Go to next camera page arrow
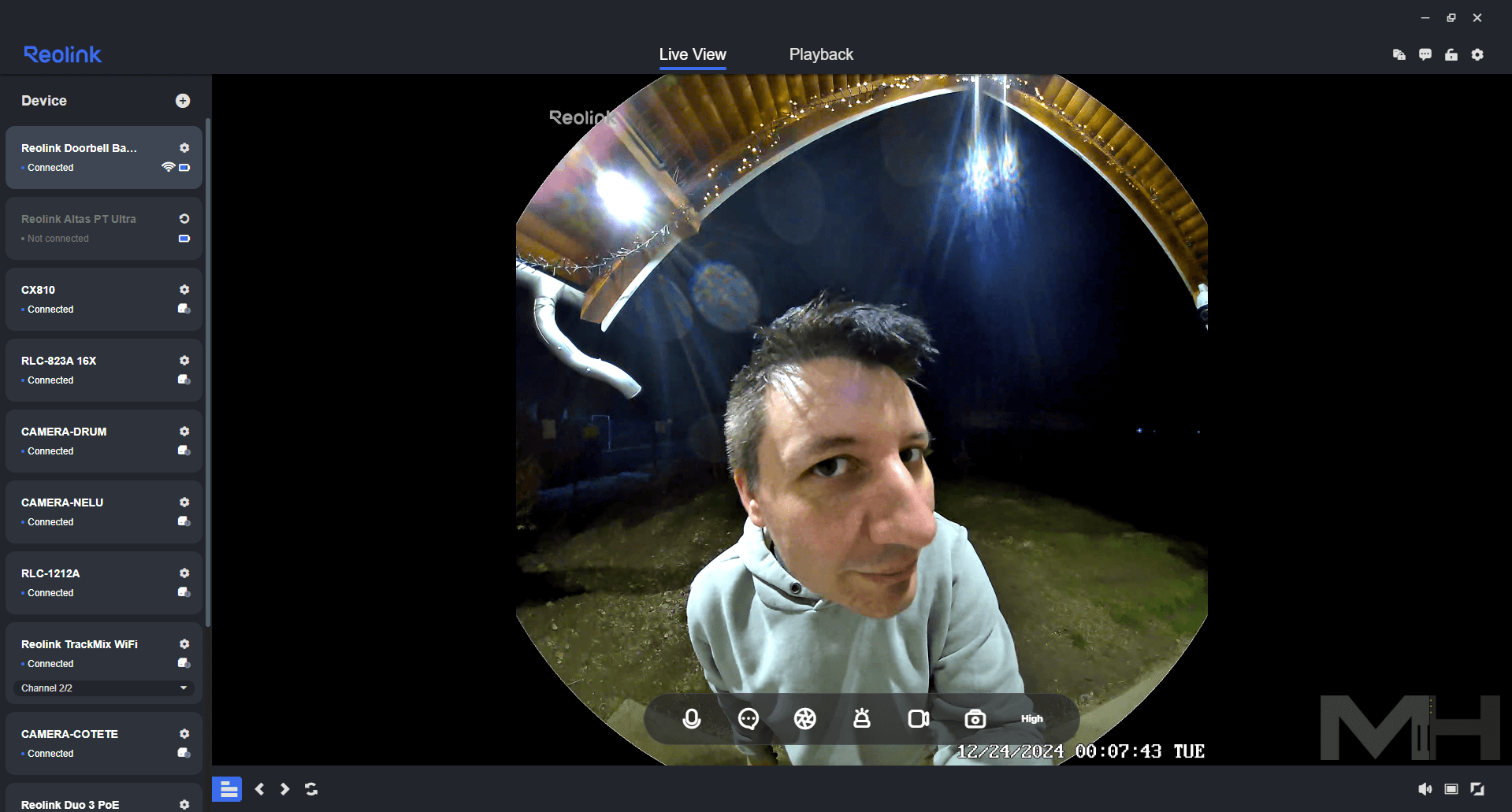This screenshot has width=1512, height=812. [x=285, y=789]
